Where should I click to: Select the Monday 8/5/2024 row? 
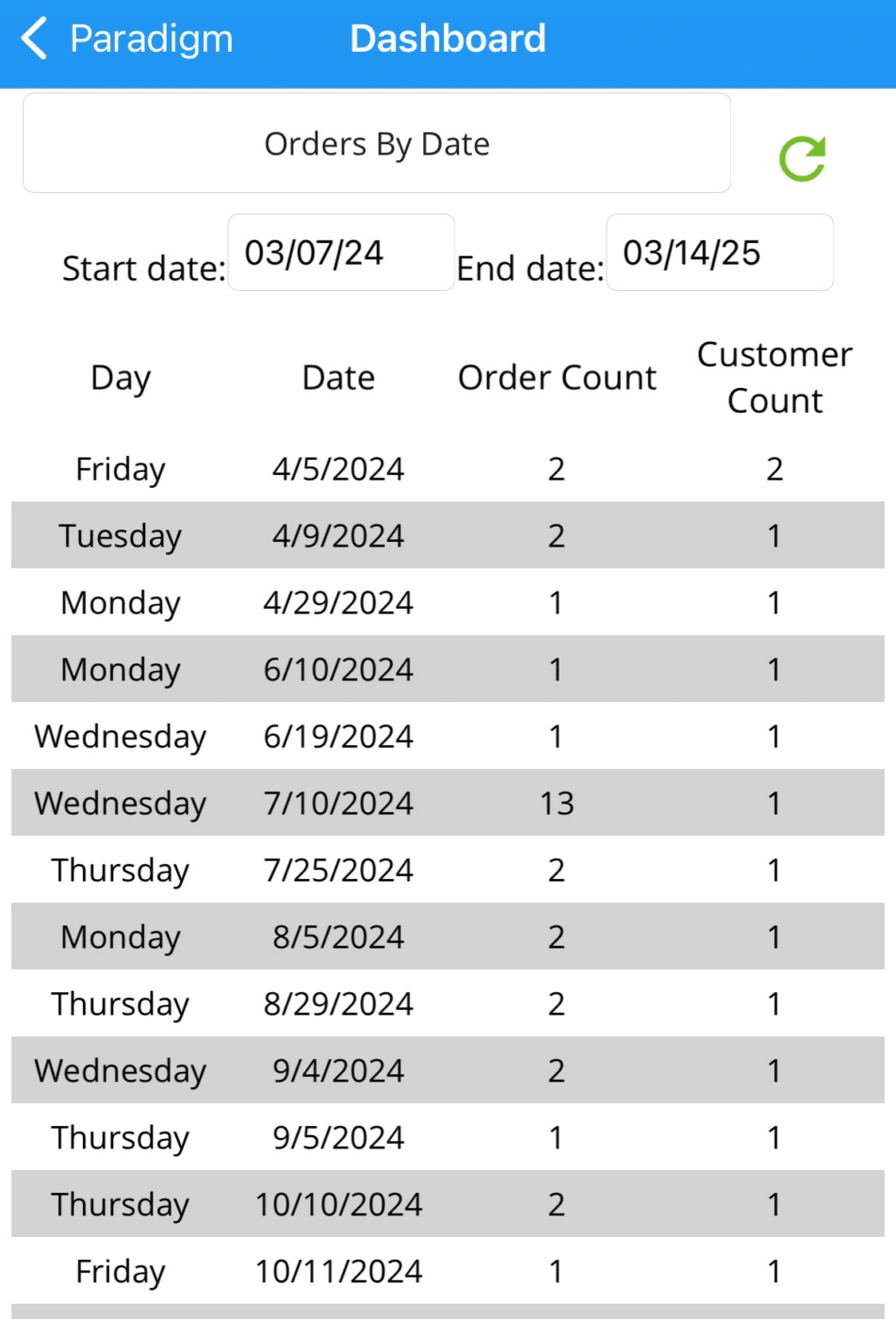point(448,936)
